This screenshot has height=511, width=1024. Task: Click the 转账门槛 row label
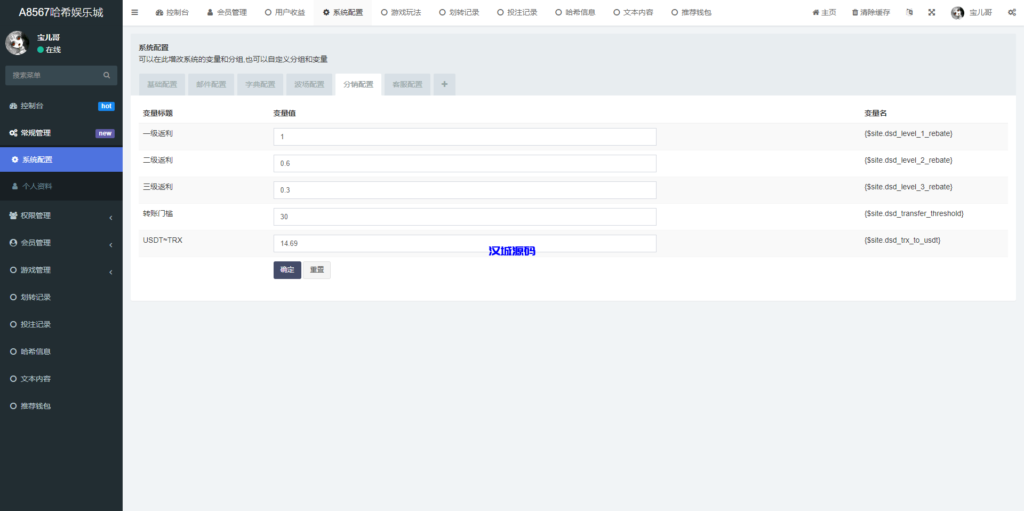(x=157, y=213)
